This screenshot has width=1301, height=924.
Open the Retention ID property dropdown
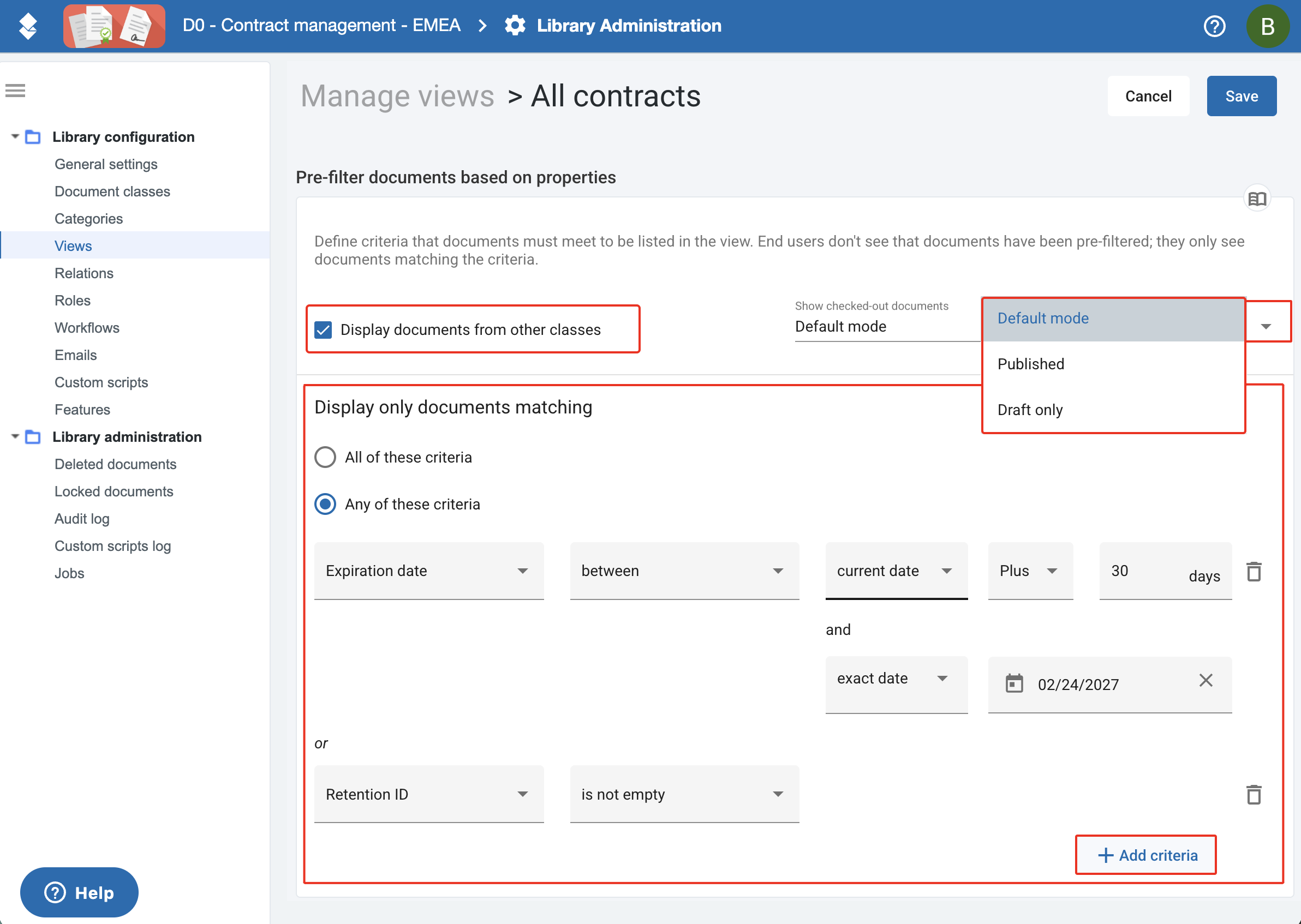point(429,794)
